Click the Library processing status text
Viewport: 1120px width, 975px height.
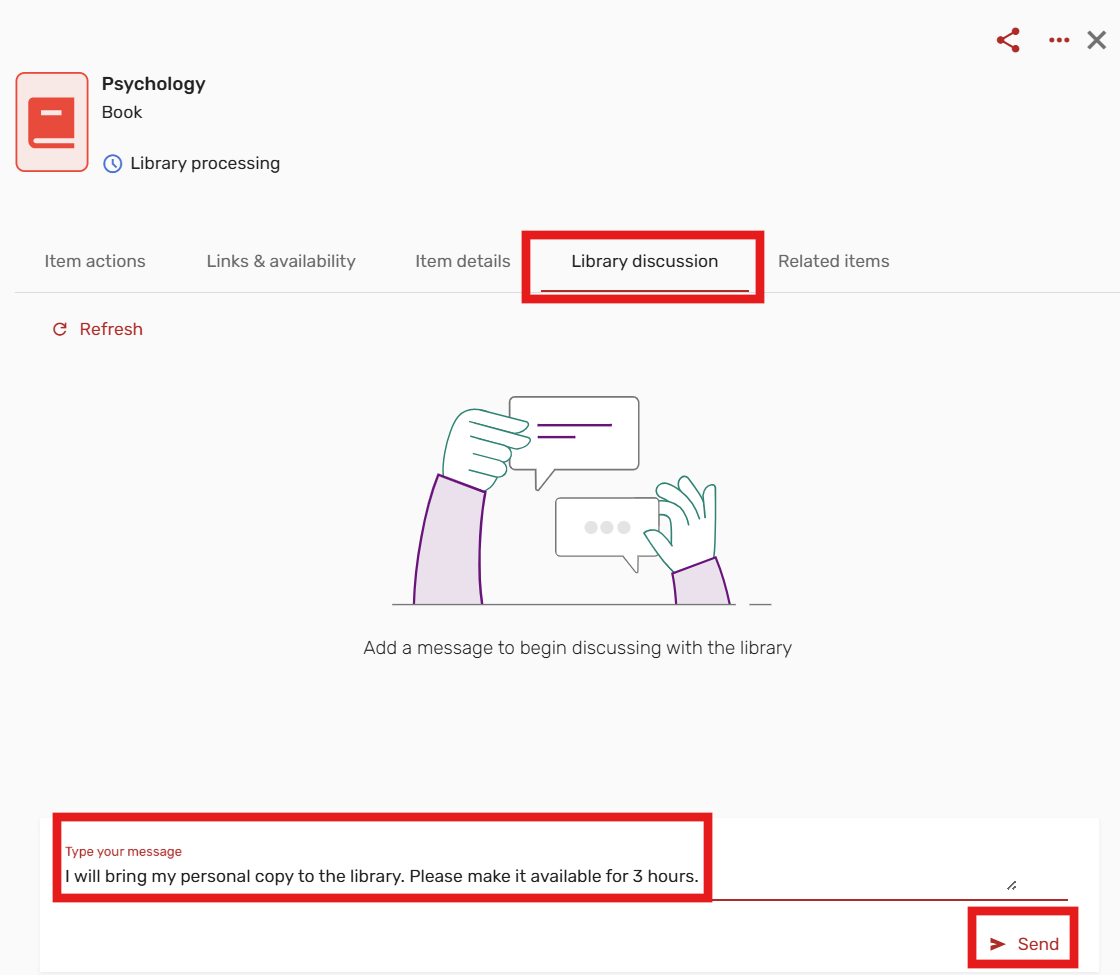205,164
